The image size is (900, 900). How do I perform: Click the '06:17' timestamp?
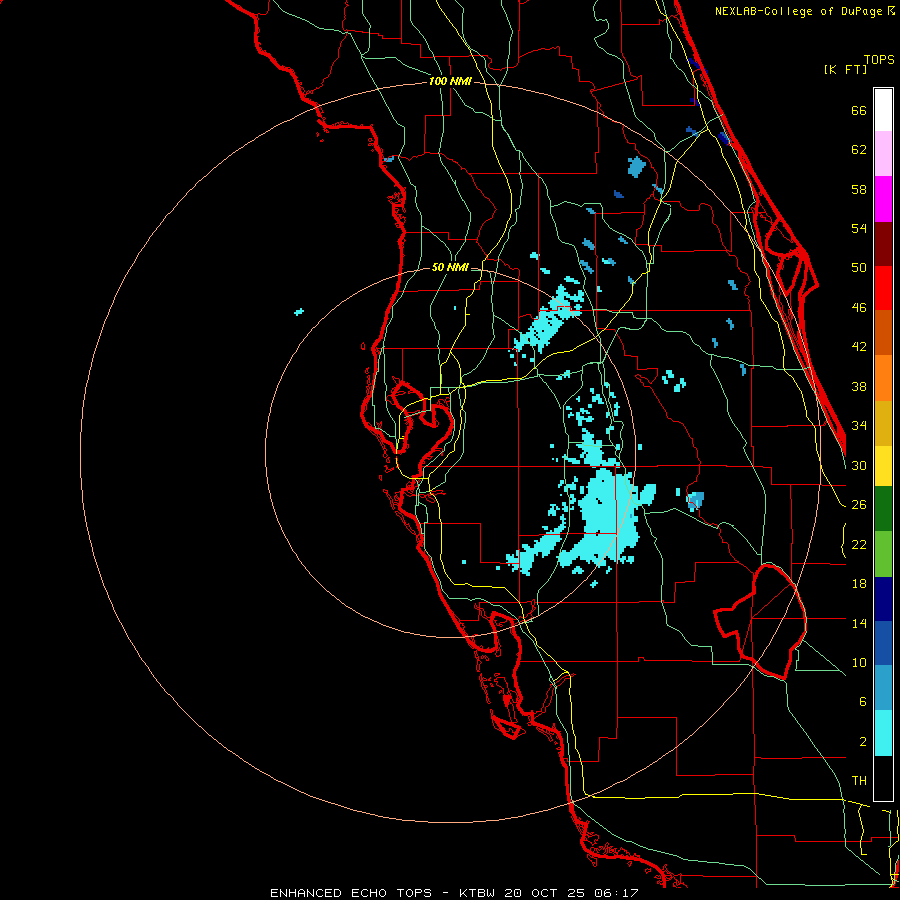pyautogui.click(x=618, y=893)
